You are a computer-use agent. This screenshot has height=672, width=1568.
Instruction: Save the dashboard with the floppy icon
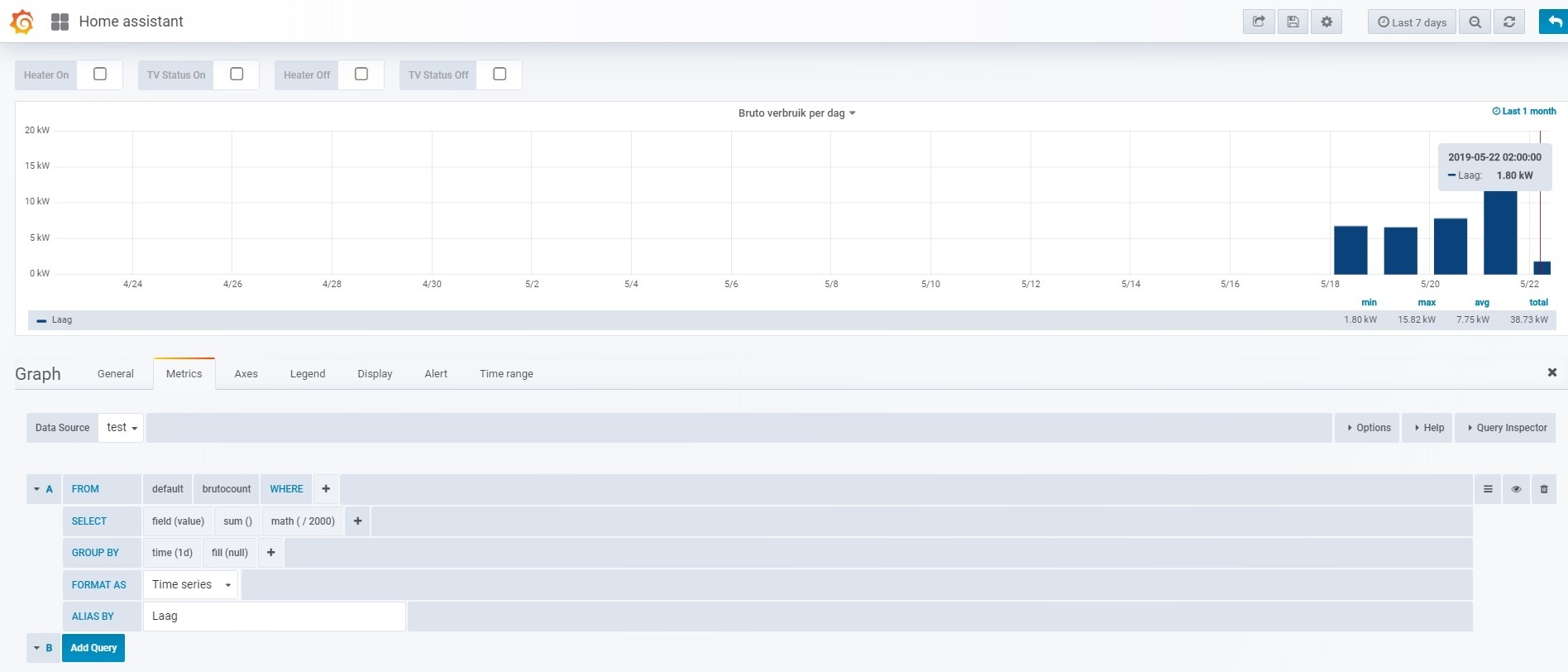[x=1293, y=22]
